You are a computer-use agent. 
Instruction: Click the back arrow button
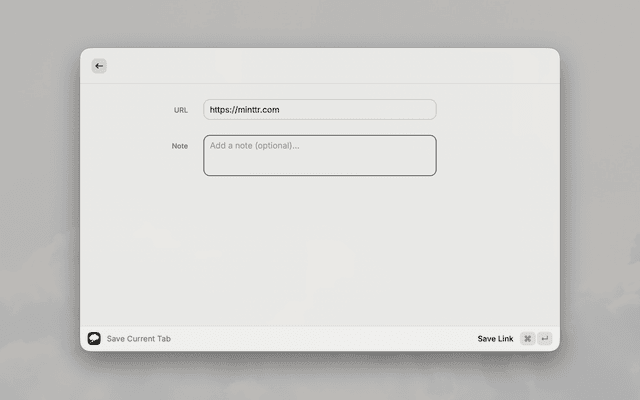(99, 66)
